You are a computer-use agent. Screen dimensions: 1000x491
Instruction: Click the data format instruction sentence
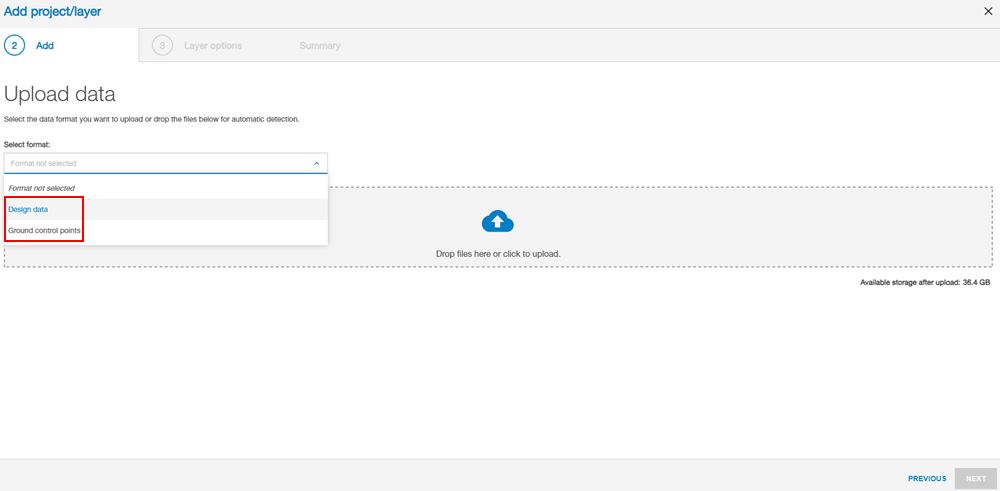click(152, 119)
